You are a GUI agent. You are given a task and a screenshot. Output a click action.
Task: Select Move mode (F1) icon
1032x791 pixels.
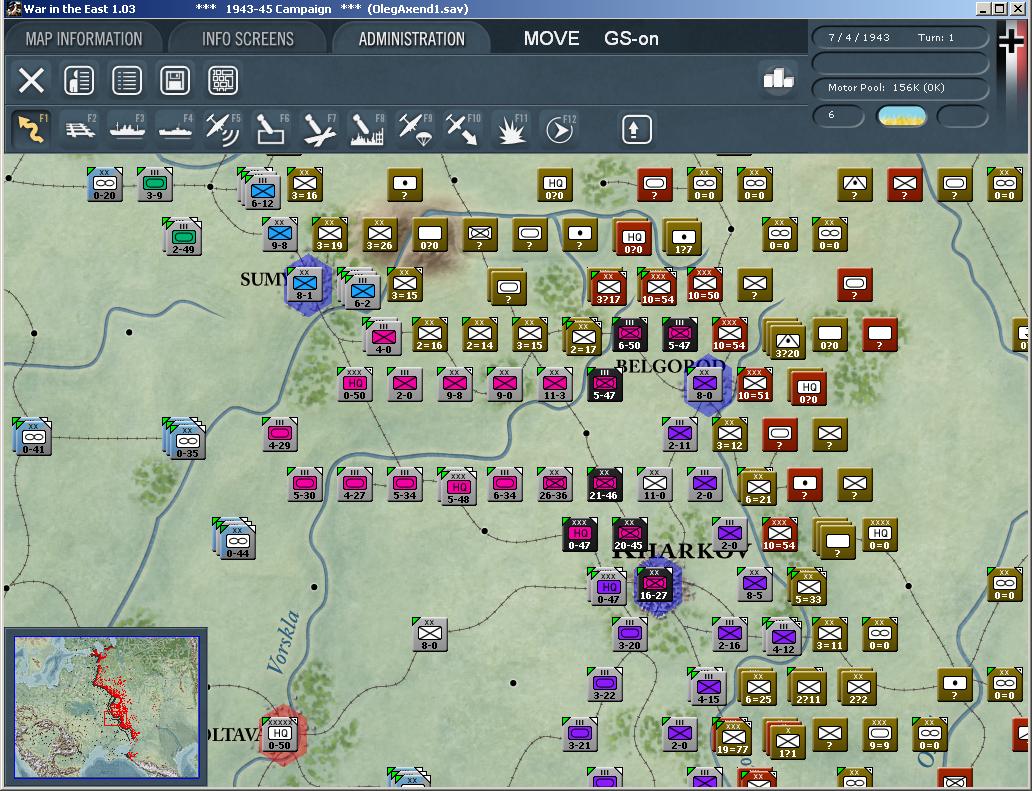31,128
